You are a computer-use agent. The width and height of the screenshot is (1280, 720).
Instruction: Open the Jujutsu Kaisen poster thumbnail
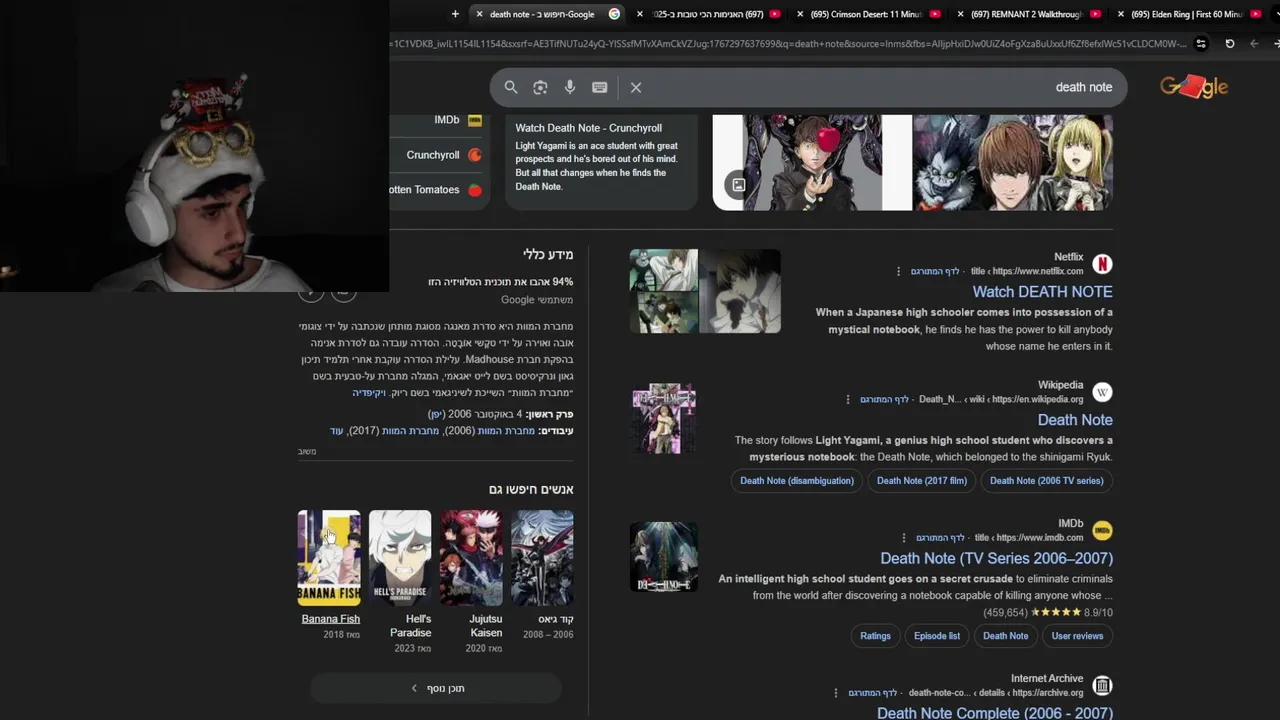[x=471, y=558]
